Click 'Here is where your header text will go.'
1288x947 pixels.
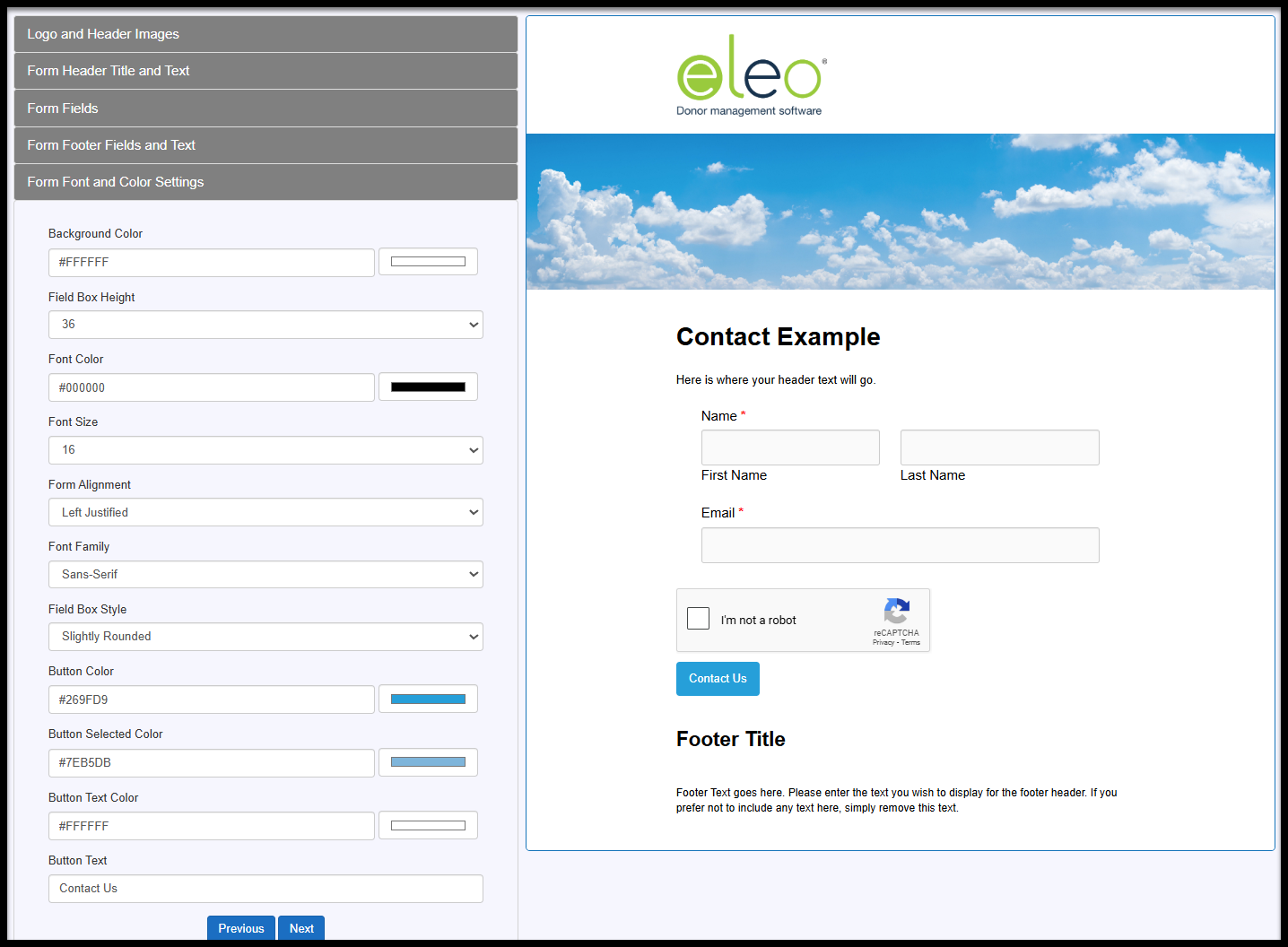(x=776, y=380)
